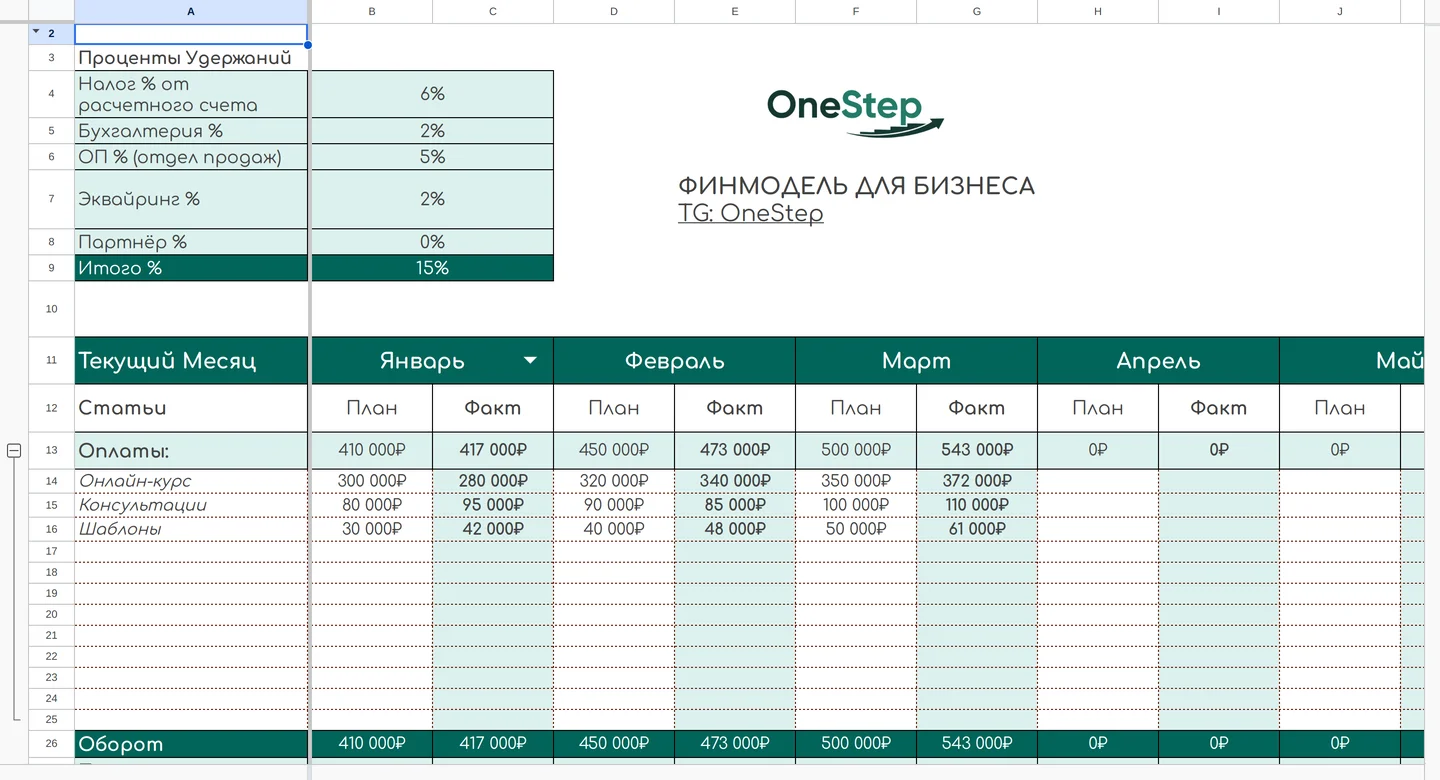Click the 30 000₽ templates plan cell
This screenshot has width=1440, height=780.
372,528
